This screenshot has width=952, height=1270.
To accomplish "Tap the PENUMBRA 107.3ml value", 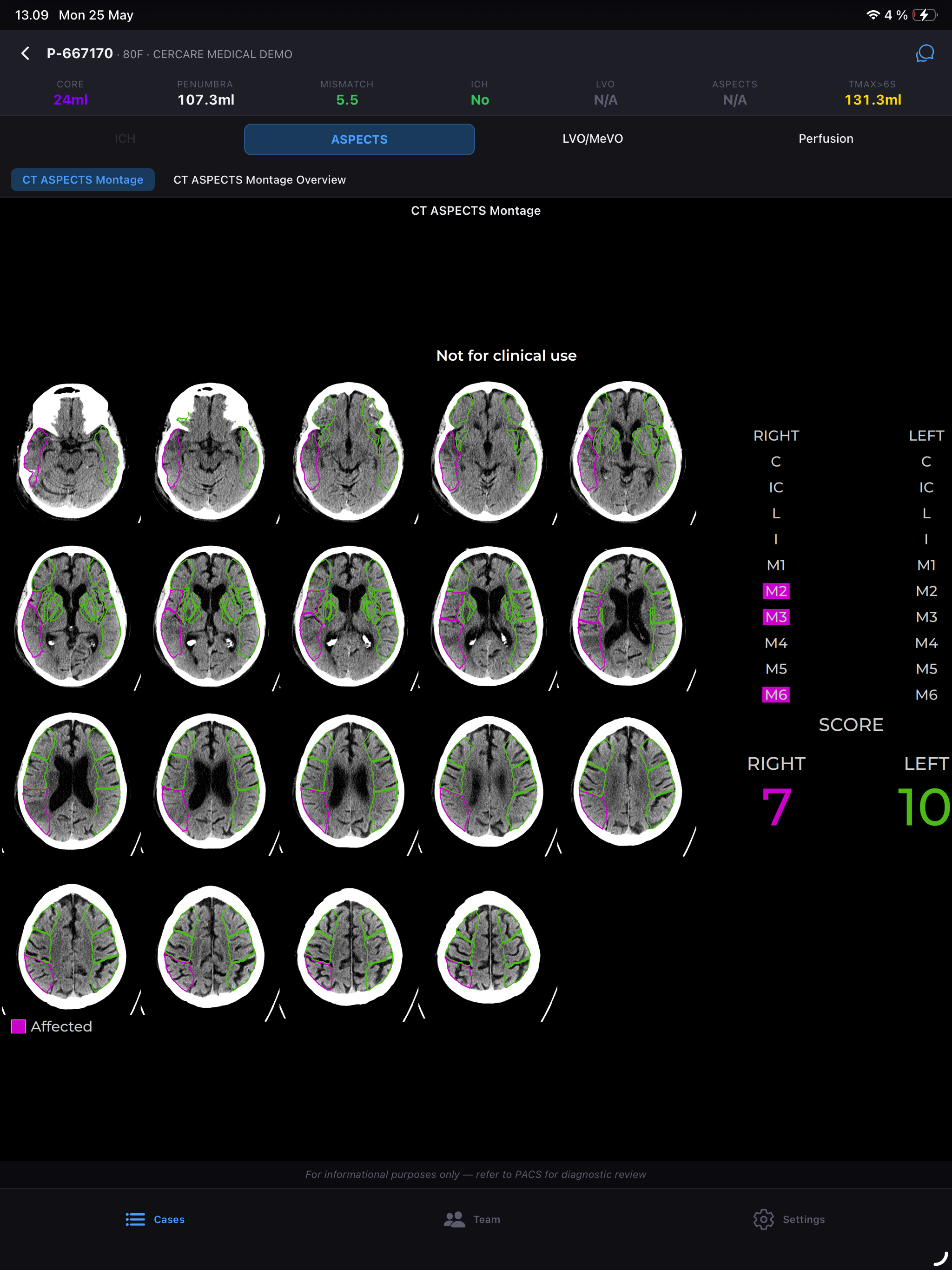I will coord(205,100).
